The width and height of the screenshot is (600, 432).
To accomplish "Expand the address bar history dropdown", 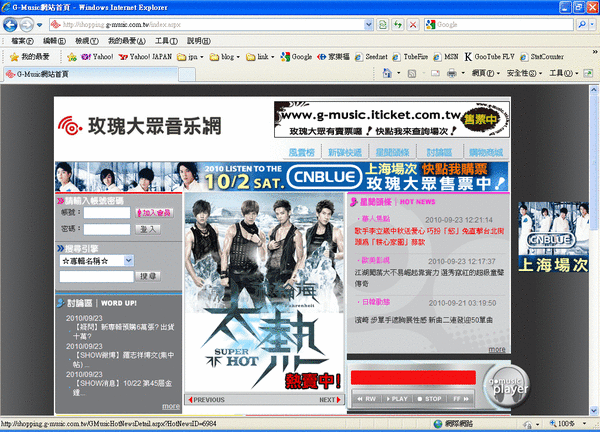I will [x=368, y=25].
